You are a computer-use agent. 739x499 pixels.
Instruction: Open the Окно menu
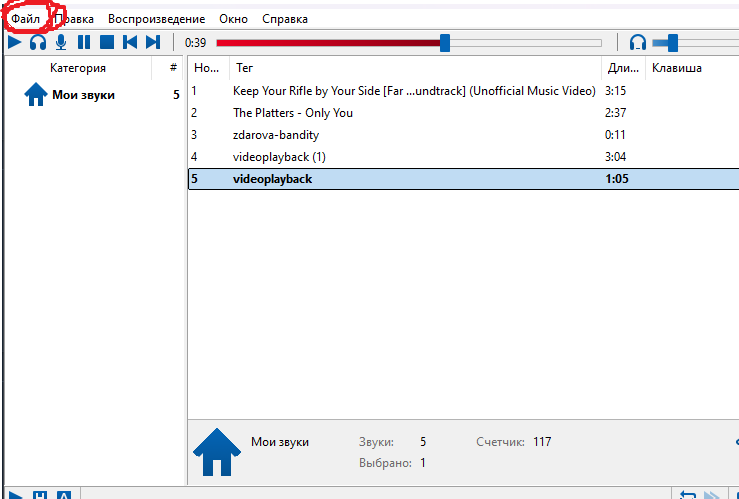233,19
